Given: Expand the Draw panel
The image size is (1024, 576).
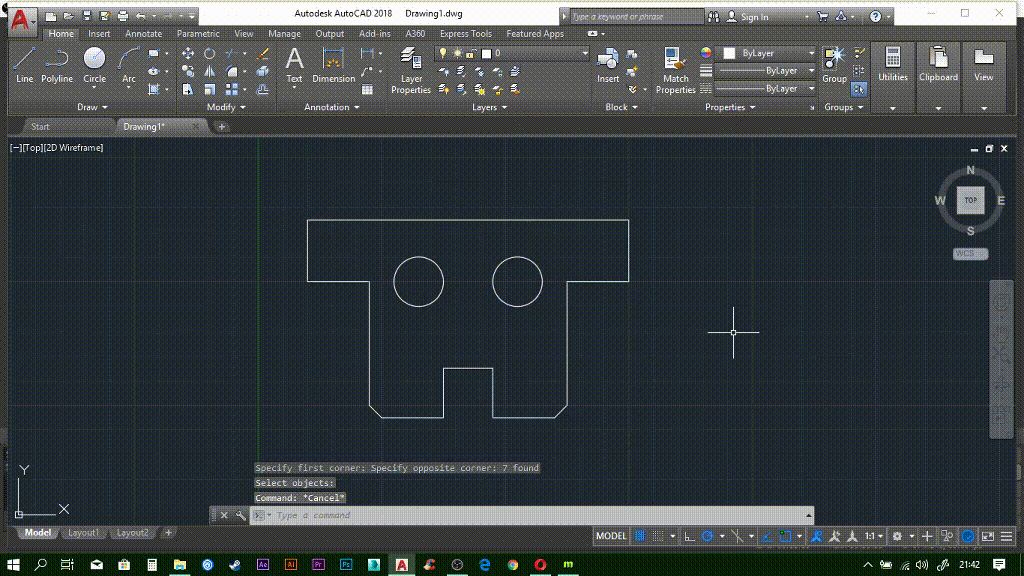Looking at the screenshot, I should (x=92, y=107).
